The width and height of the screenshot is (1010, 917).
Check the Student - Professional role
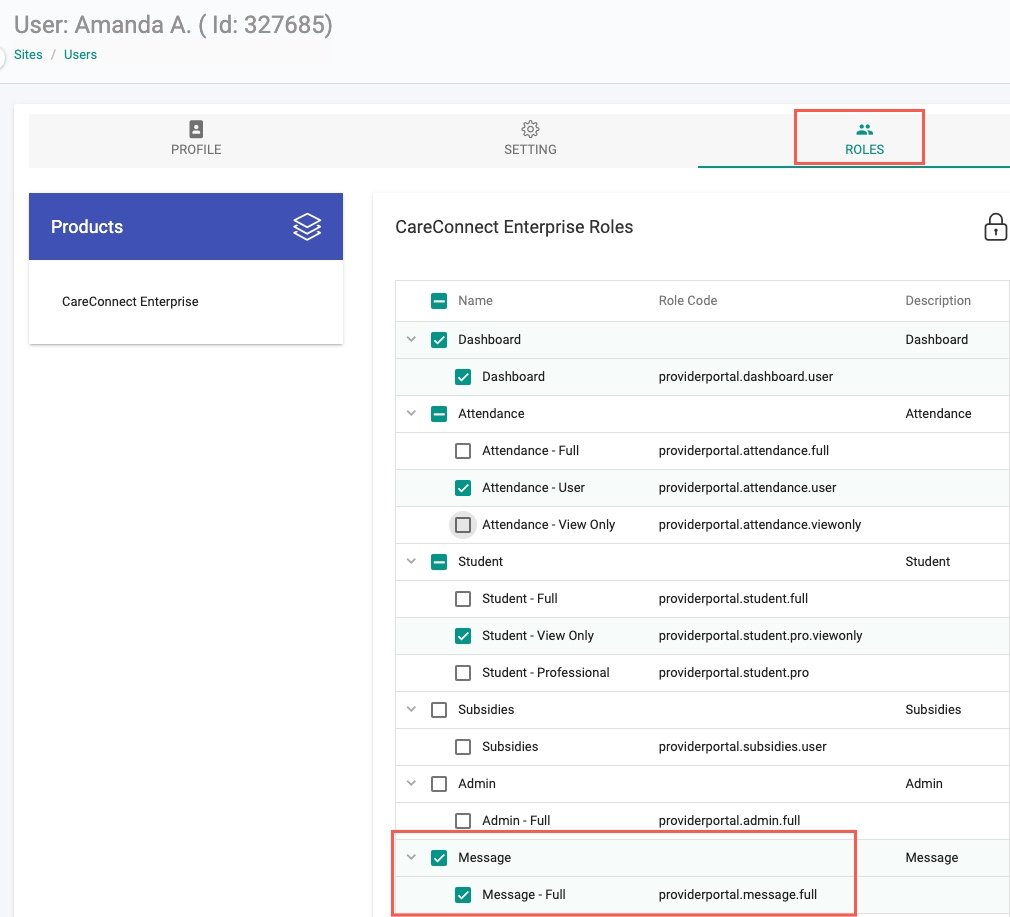[x=462, y=673]
